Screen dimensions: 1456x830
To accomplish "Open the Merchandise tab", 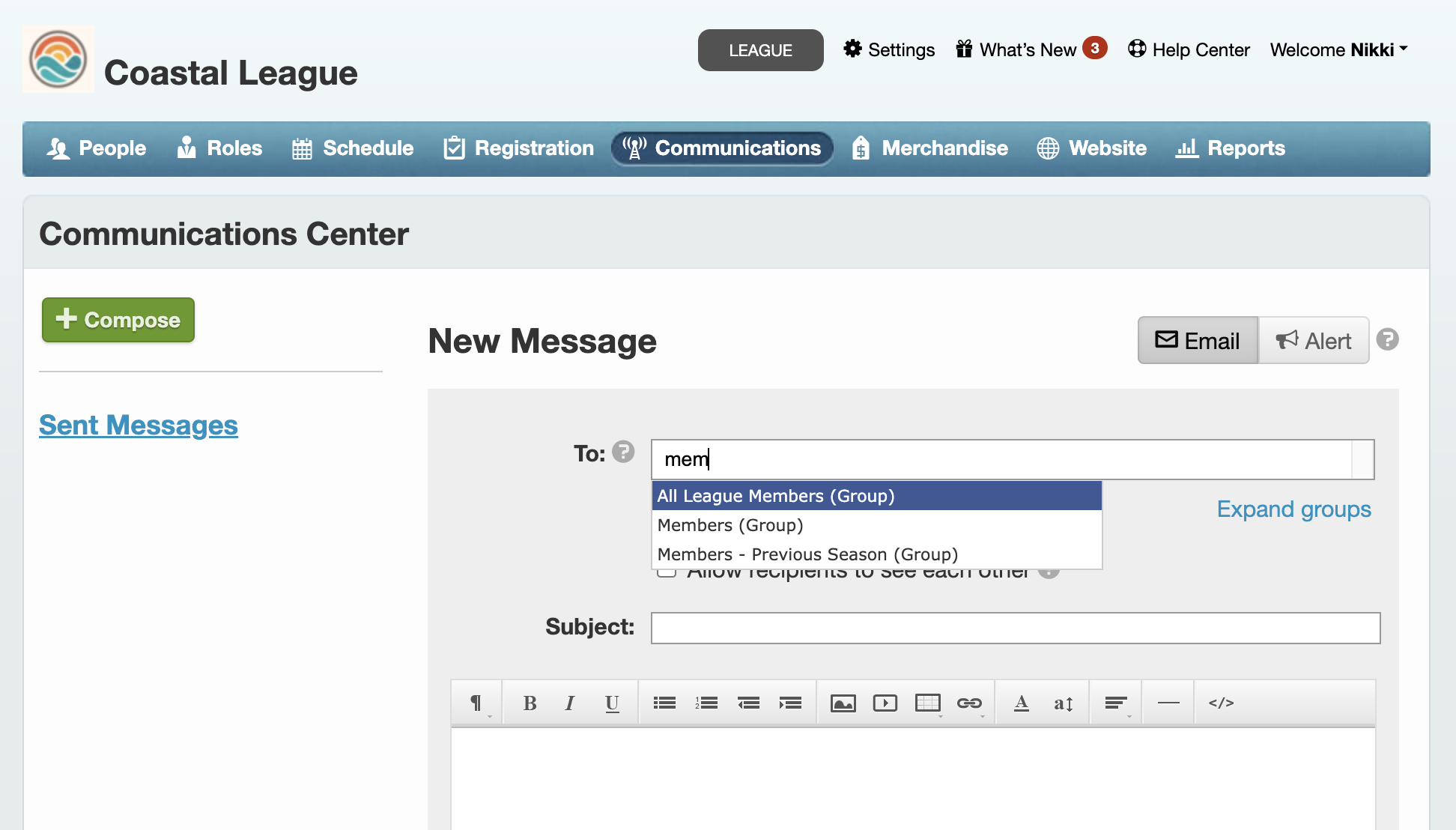I will tap(929, 148).
